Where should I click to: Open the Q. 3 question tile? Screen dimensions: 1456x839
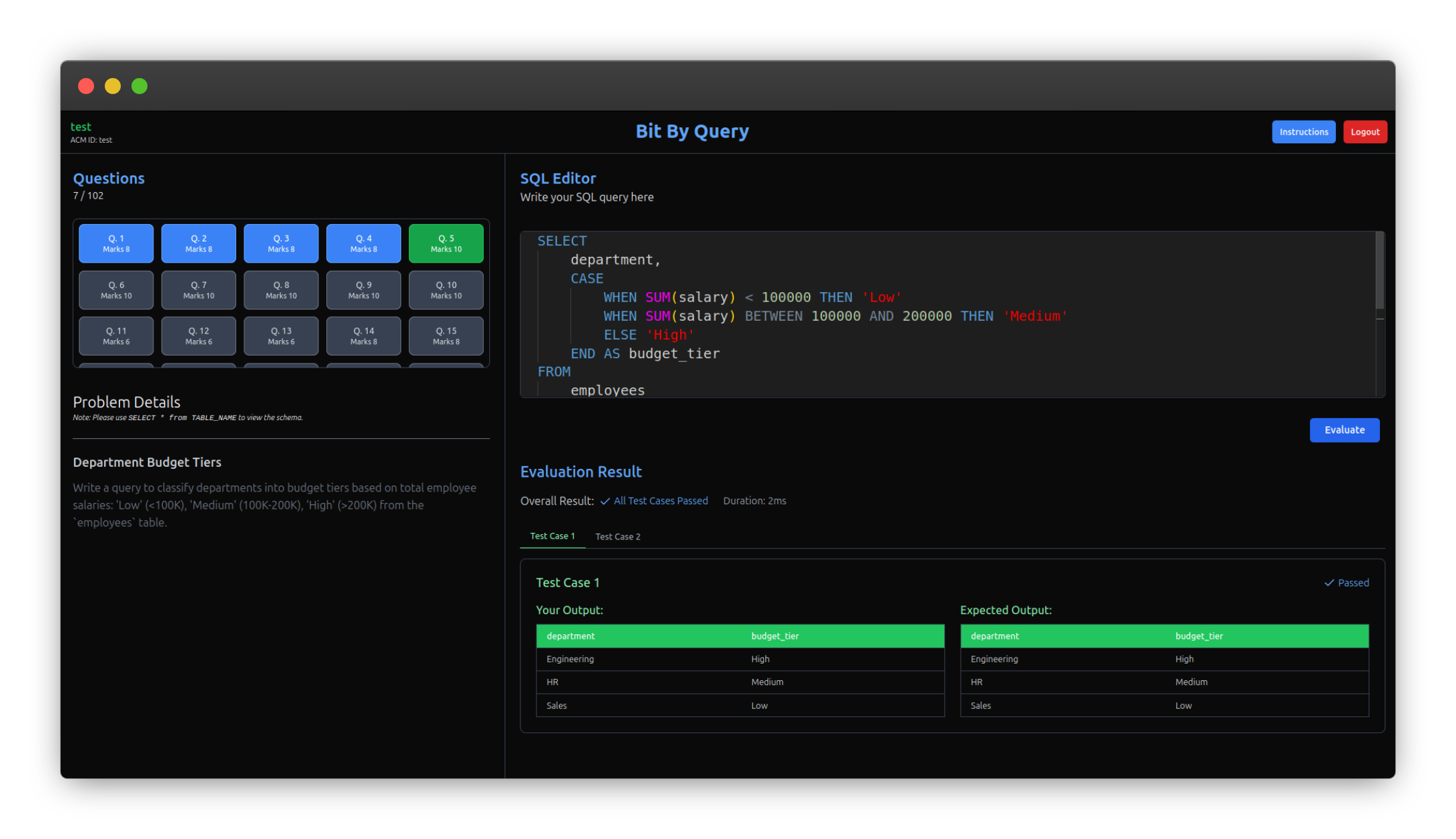click(x=281, y=243)
